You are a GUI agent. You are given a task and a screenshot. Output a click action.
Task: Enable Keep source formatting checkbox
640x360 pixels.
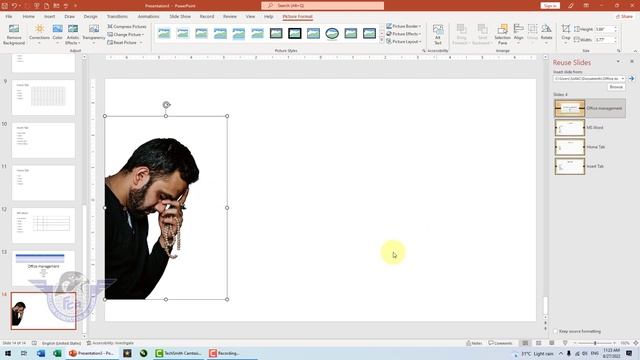(556, 331)
